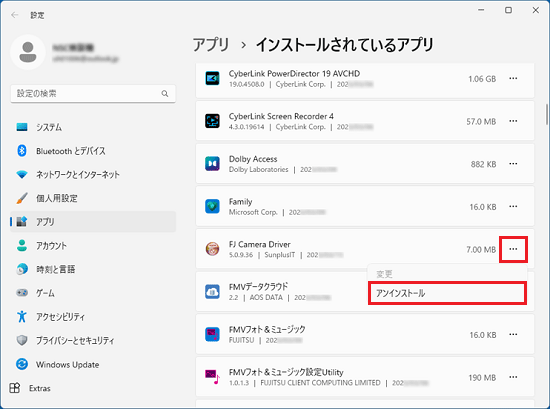550x409 pixels.
Task: Click the Family app name
Action: pos(241,202)
